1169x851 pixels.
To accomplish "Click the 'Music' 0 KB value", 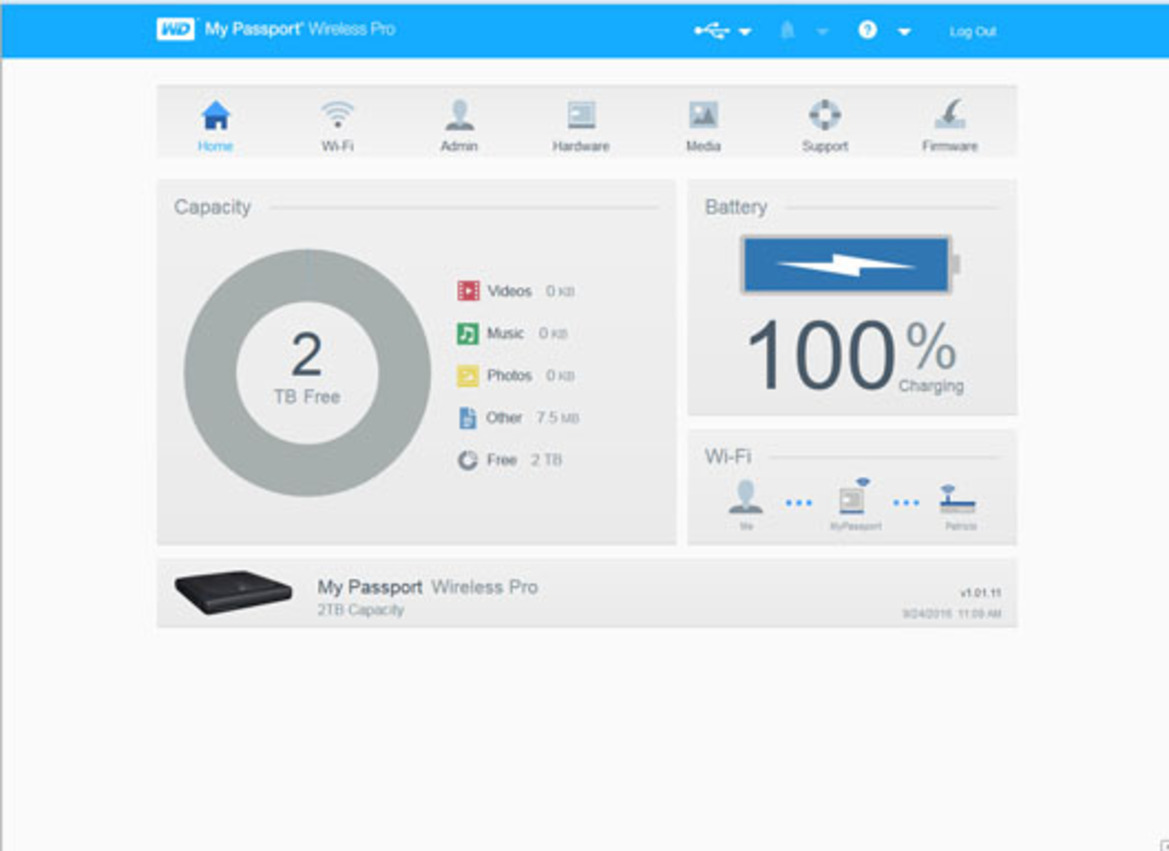I will point(553,333).
